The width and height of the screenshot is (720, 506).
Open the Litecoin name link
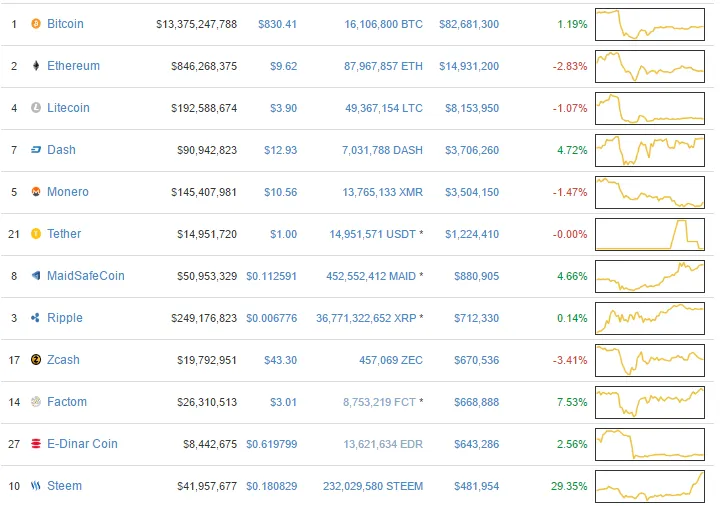coord(68,108)
